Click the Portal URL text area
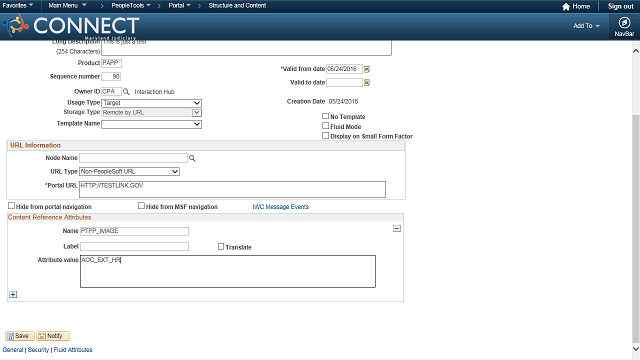Viewport: 640px width, 360px height. tap(232, 189)
